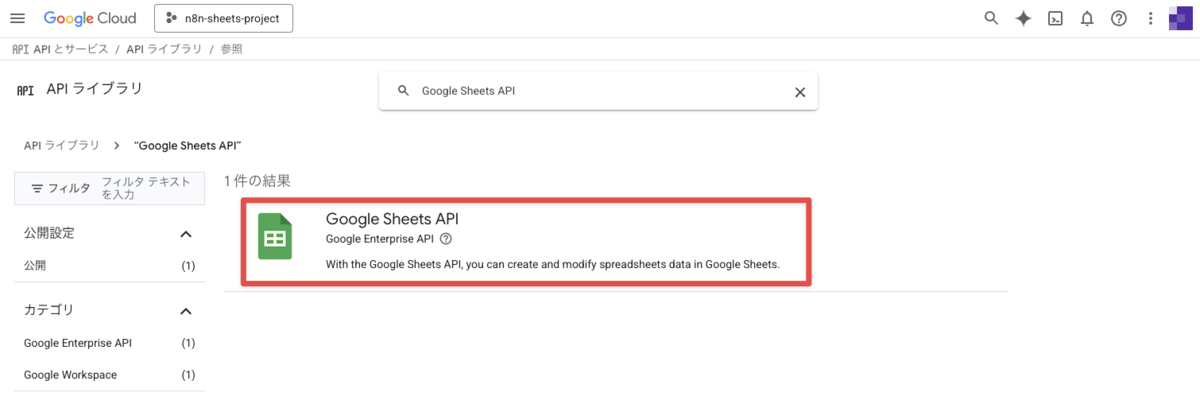
Task: Click the search field magnifier icon
Action: click(x=404, y=91)
